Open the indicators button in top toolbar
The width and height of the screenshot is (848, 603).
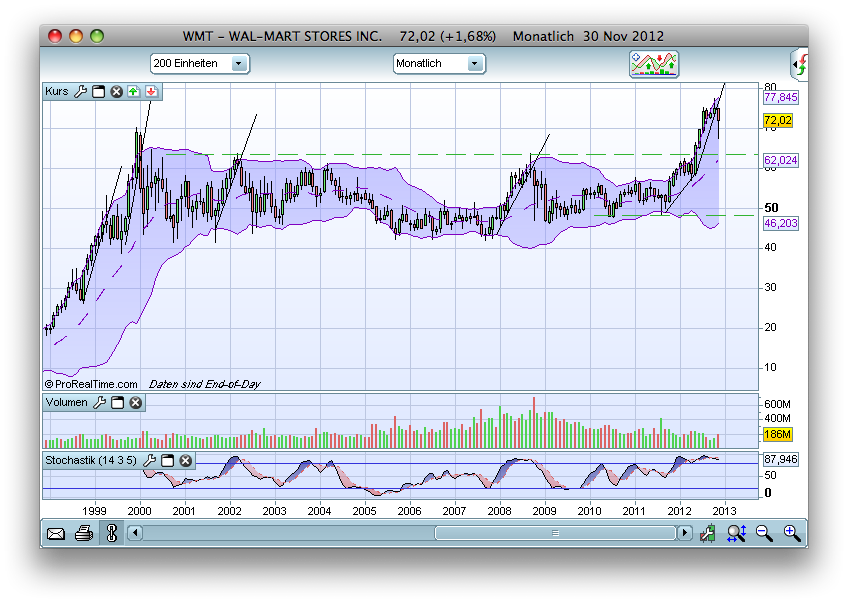(x=654, y=64)
